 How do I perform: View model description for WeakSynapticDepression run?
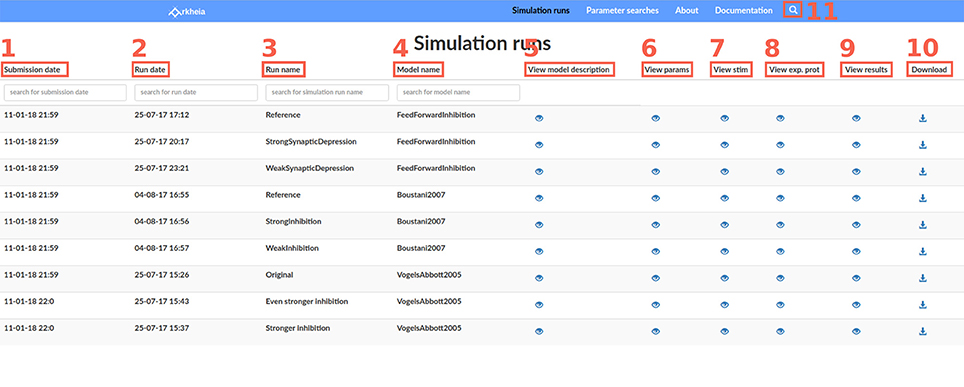click(x=539, y=172)
